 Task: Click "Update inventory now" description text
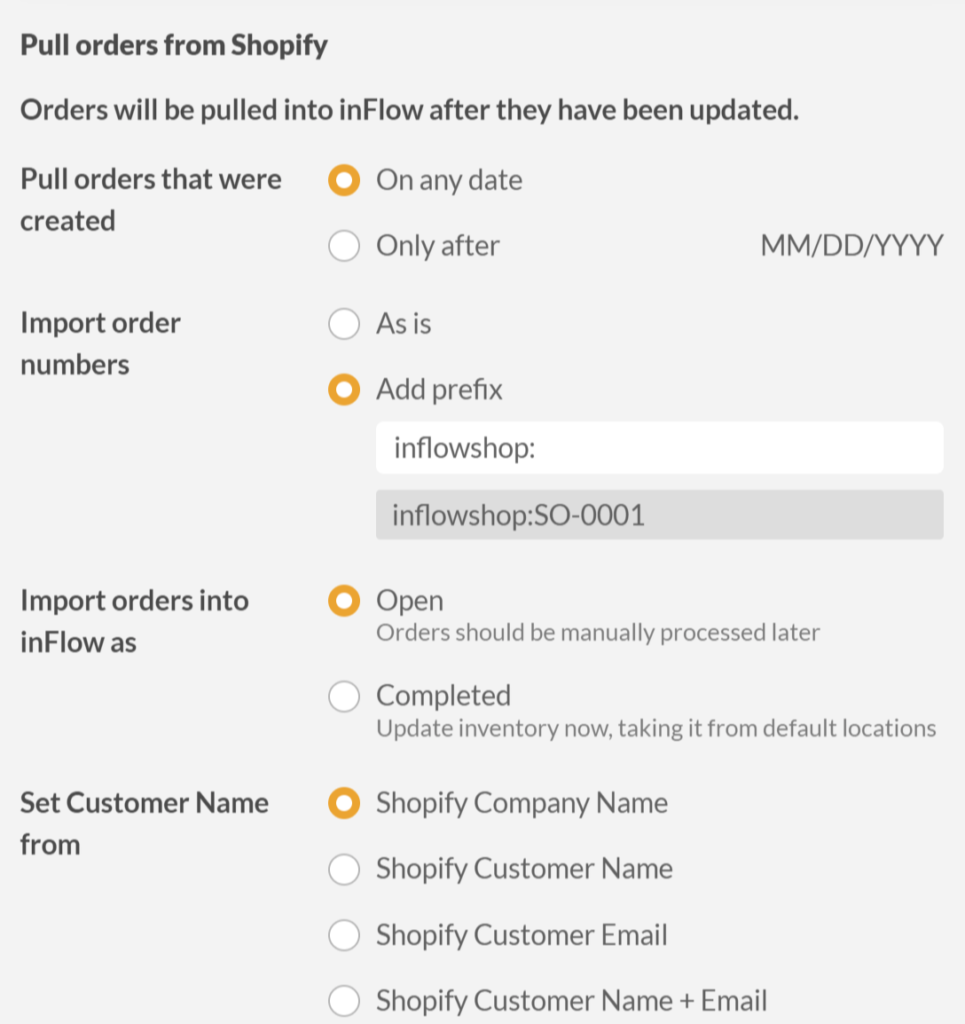pyautogui.click(x=656, y=728)
